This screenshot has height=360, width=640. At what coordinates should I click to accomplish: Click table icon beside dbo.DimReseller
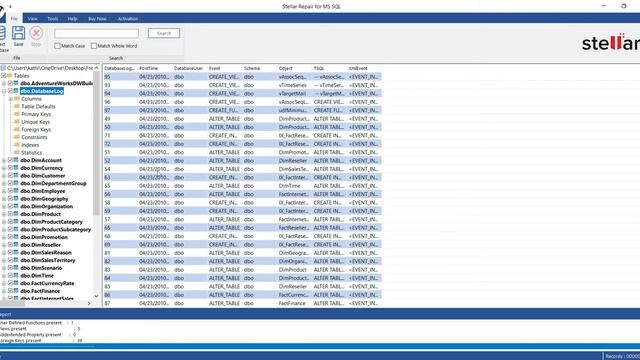coord(16,245)
